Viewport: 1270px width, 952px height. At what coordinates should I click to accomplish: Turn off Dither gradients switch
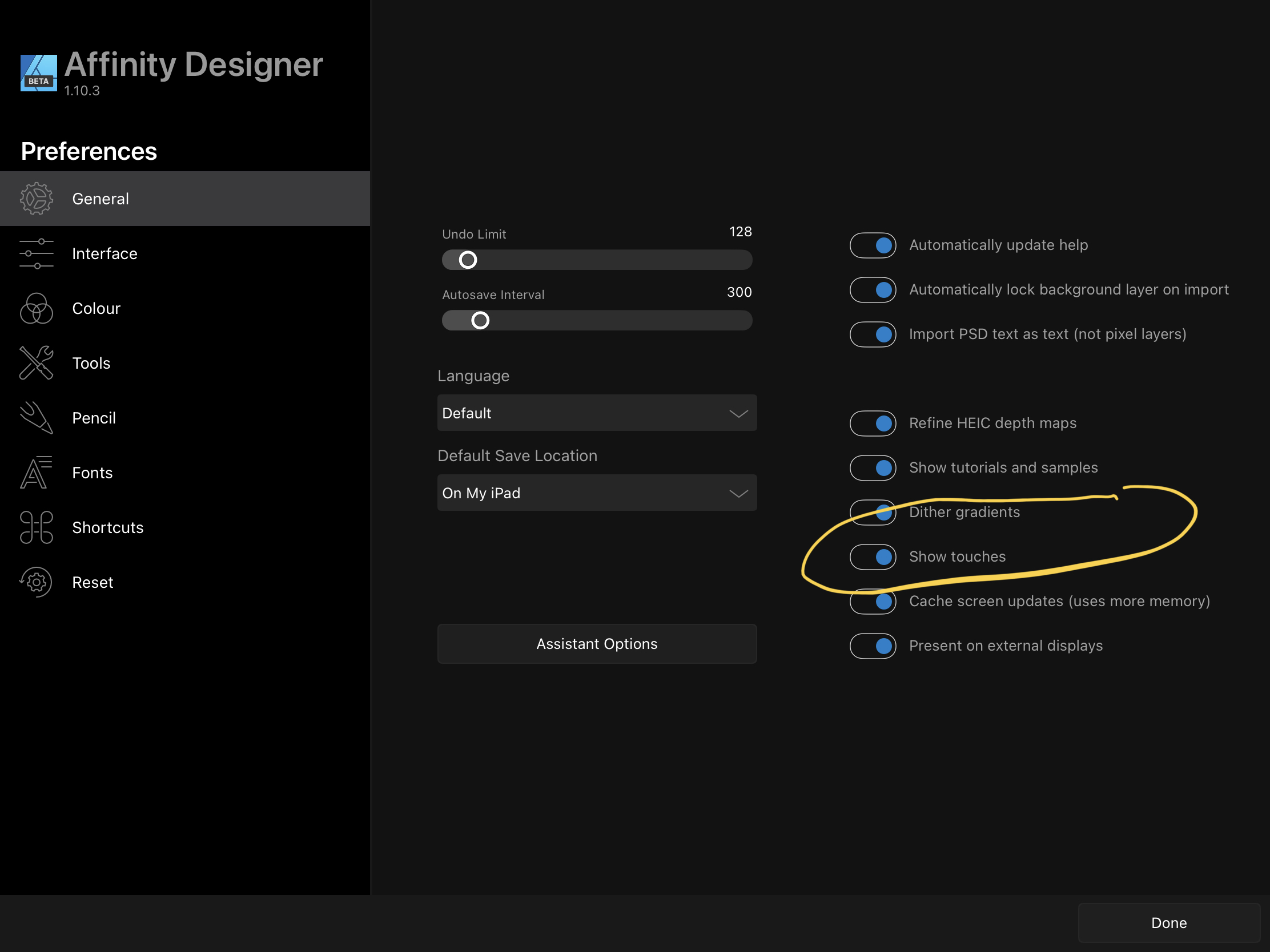point(873,512)
